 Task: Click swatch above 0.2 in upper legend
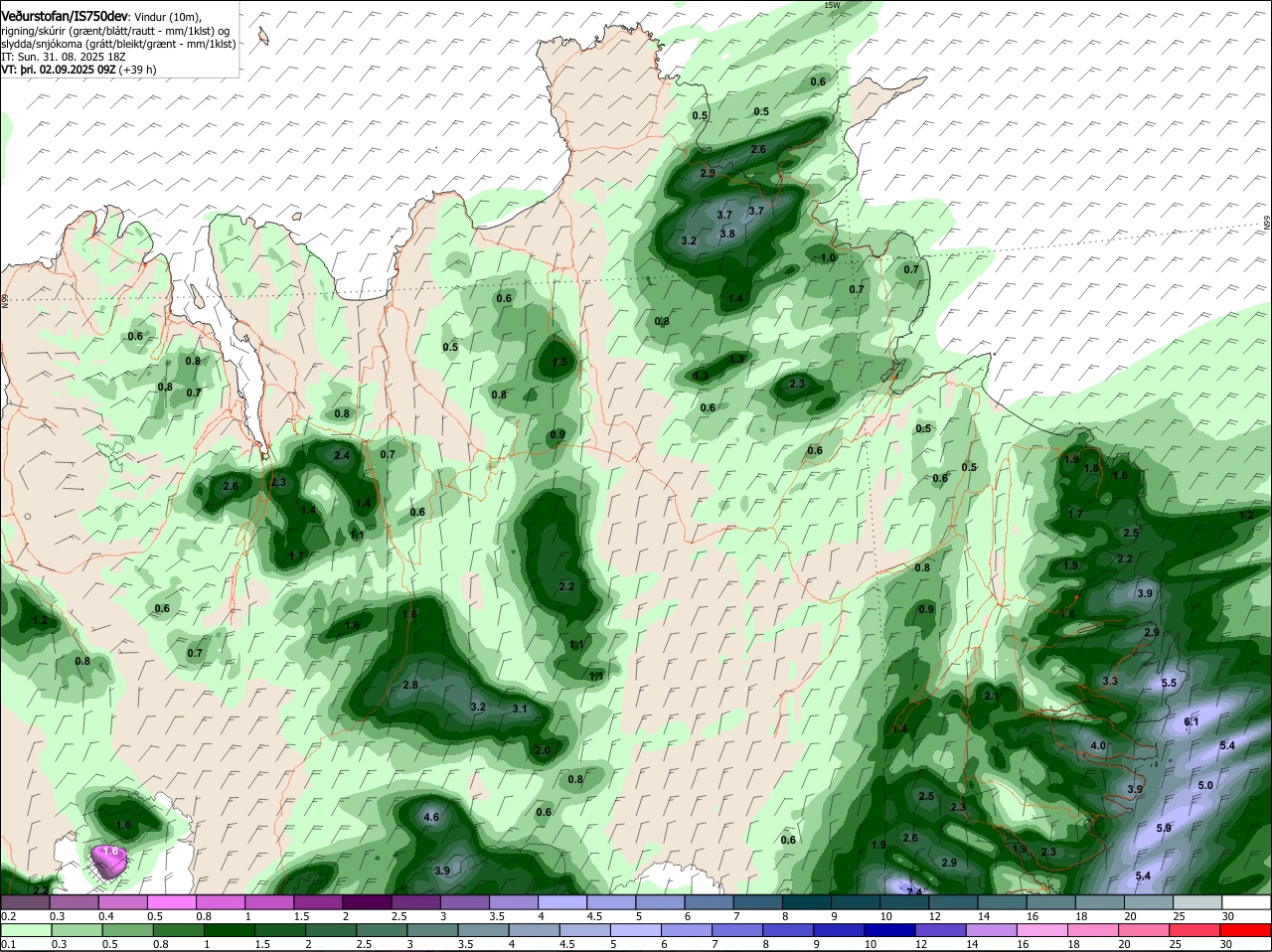(26, 902)
